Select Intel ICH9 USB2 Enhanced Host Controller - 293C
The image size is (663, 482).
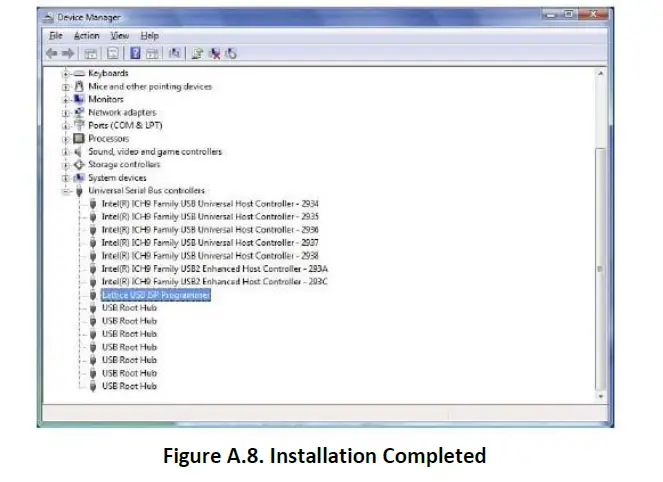[x=215, y=282]
